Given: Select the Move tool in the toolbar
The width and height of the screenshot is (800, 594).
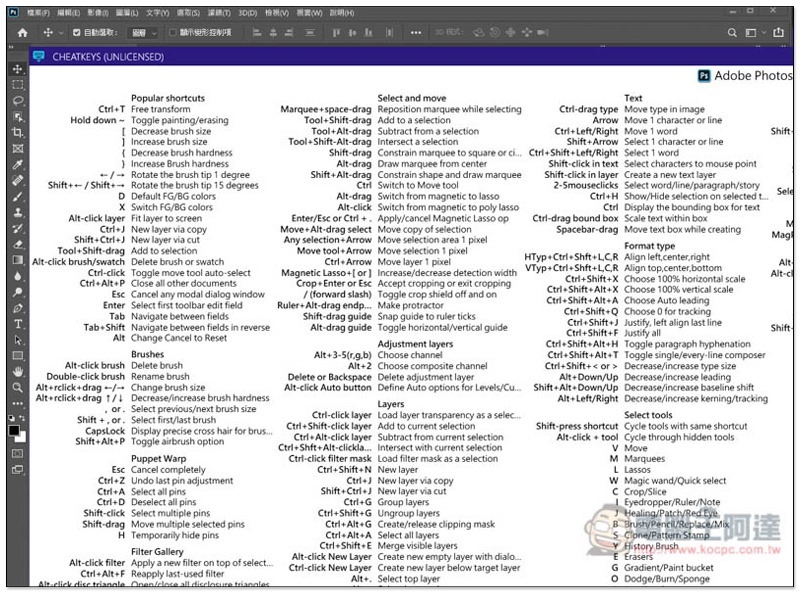Looking at the screenshot, I should 18,69.
